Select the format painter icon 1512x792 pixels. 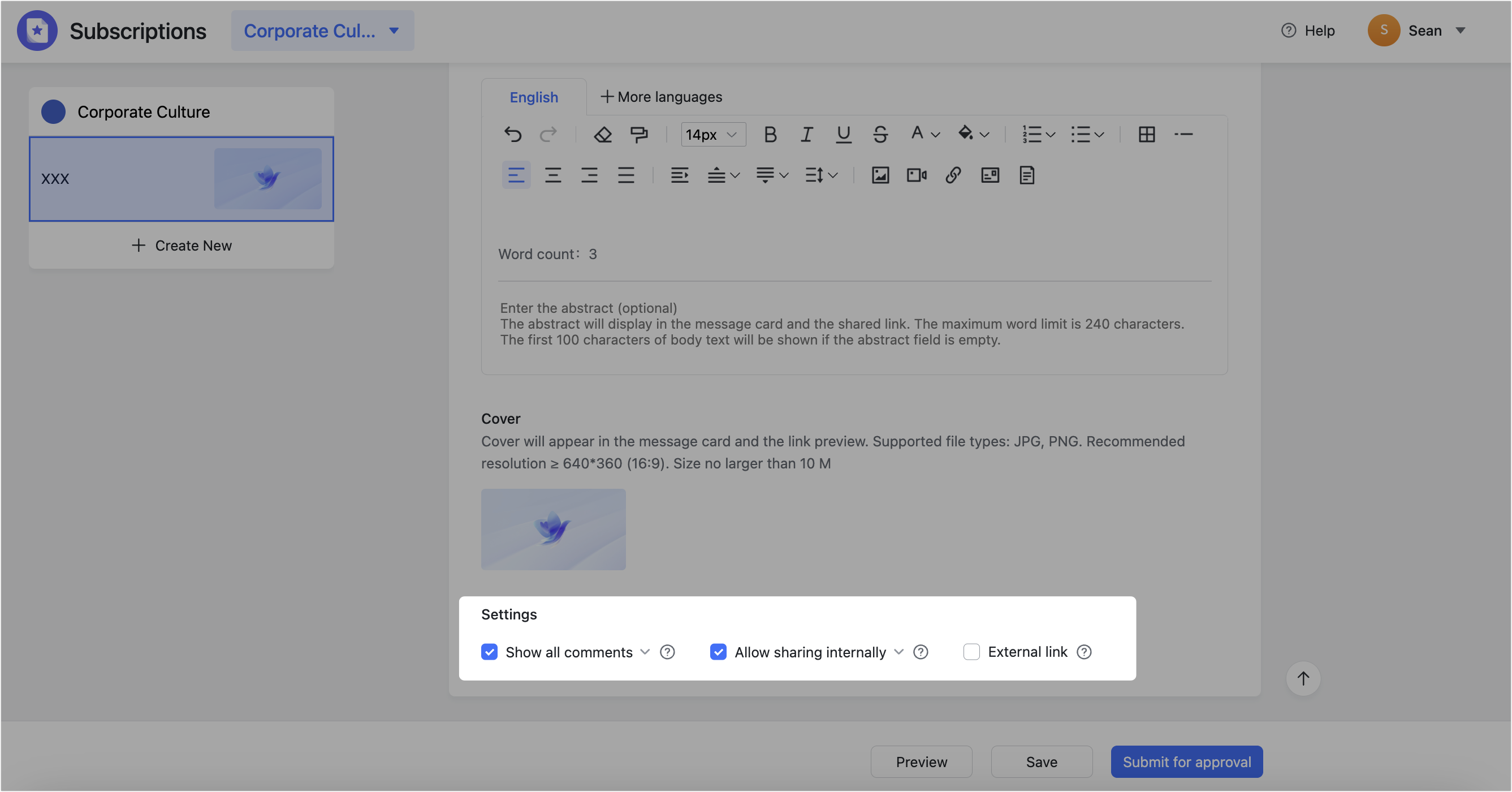click(639, 135)
